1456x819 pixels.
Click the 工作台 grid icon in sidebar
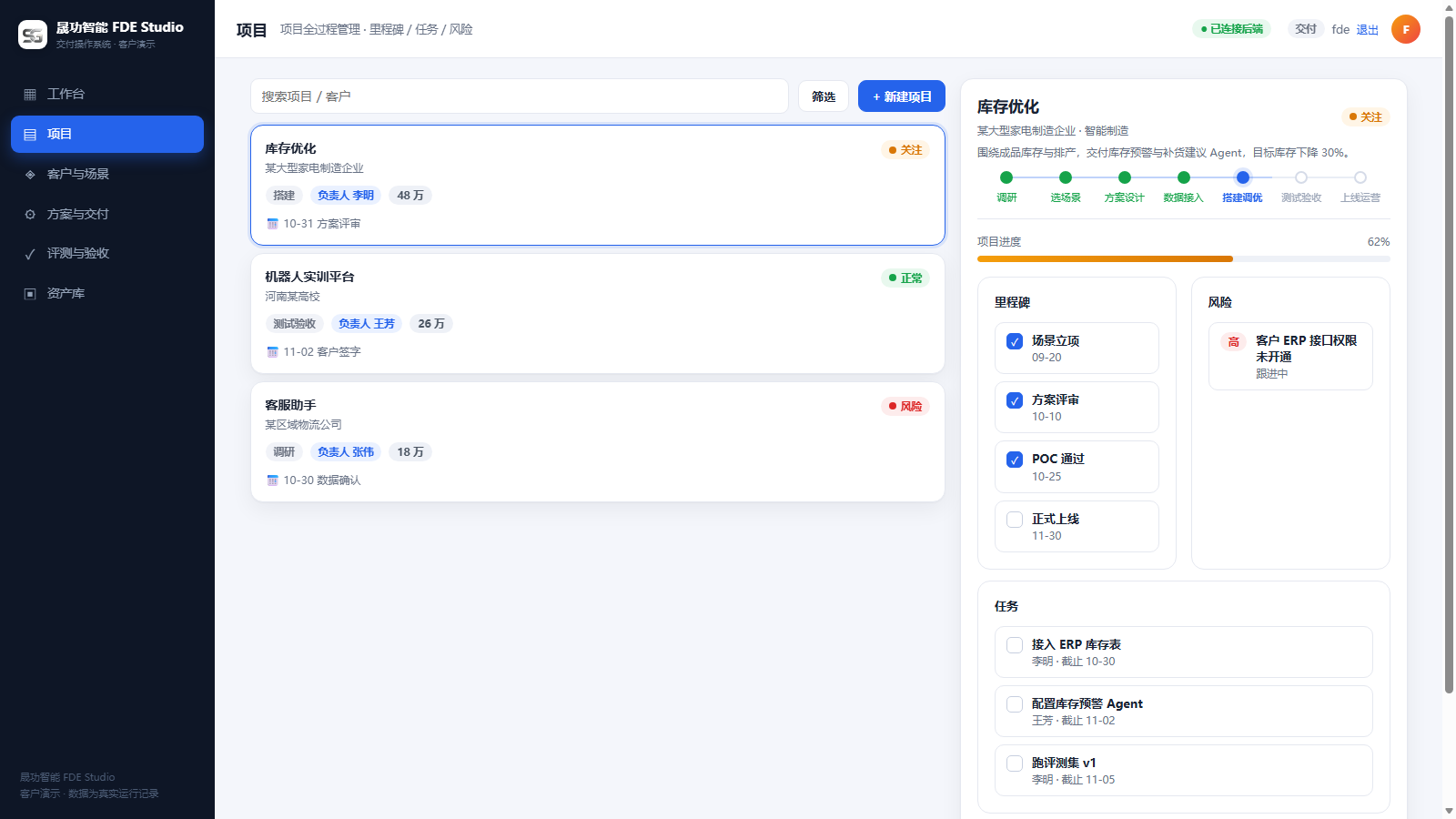click(30, 95)
